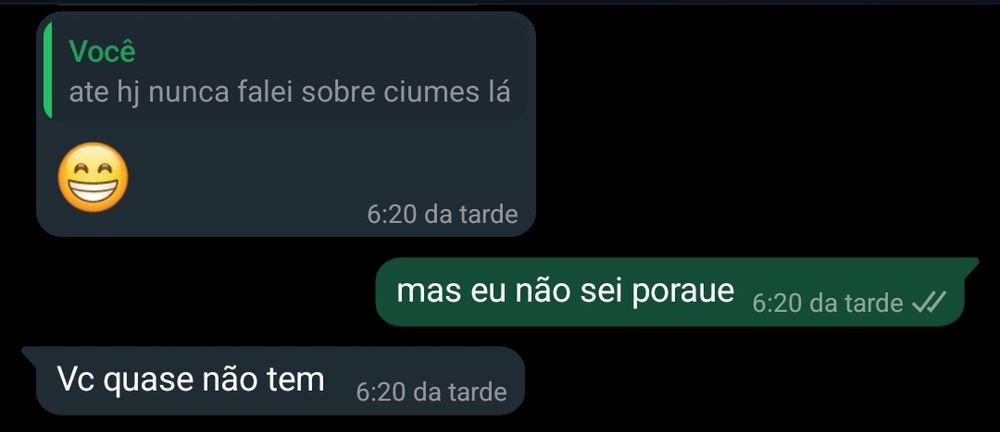
Task: Click the green vertical quote bar
Action: (x=47, y=71)
